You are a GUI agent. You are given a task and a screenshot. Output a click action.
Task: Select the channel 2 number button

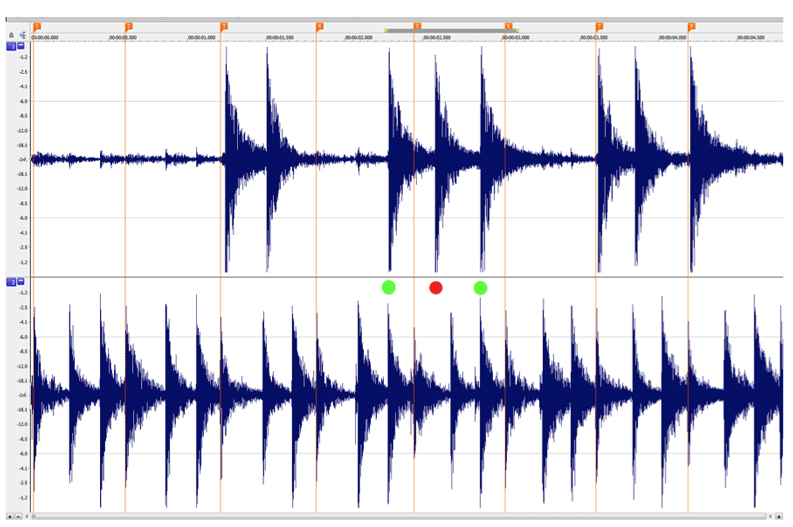tap(12, 282)
